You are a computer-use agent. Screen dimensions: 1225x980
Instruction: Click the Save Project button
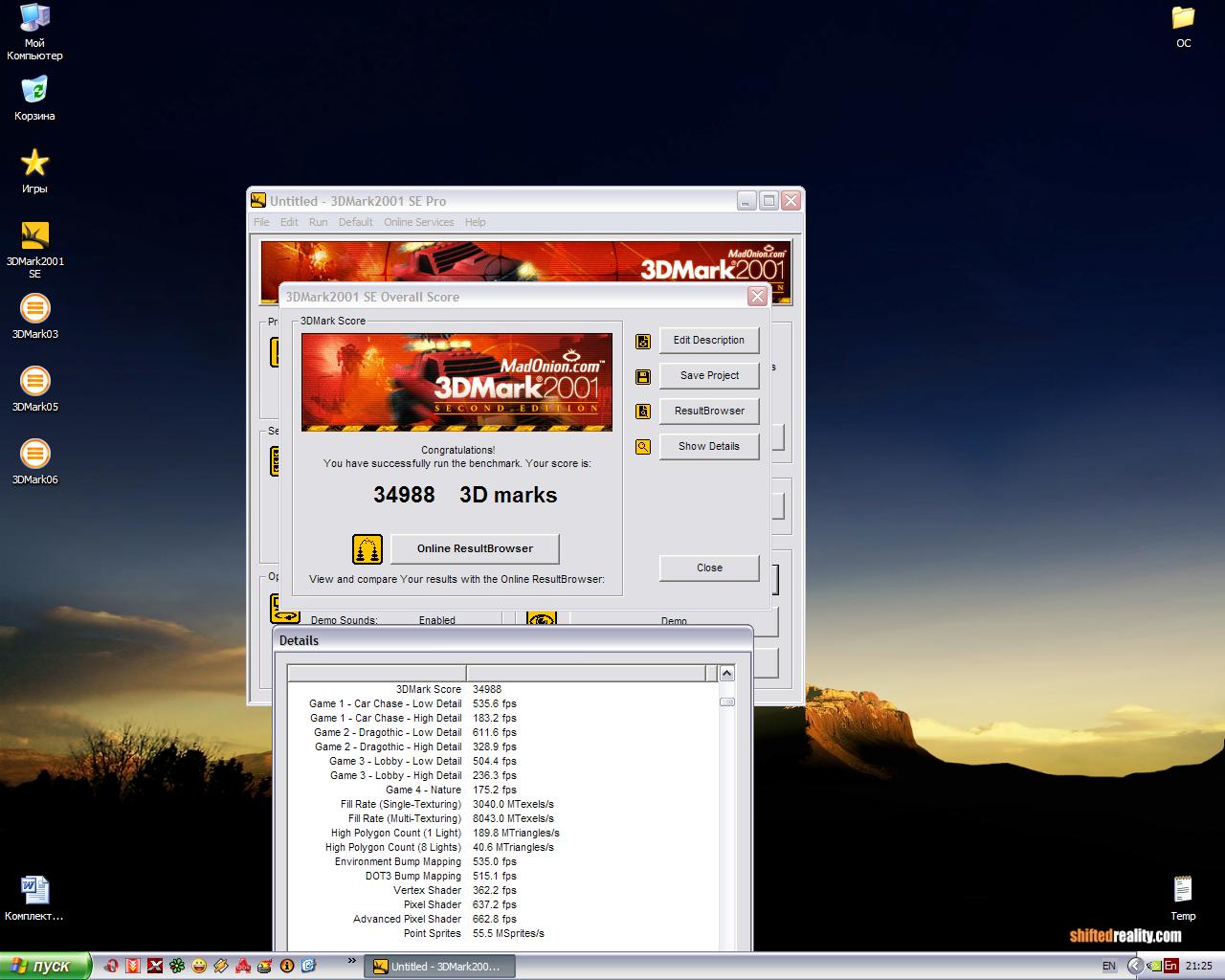click(709, 376)
